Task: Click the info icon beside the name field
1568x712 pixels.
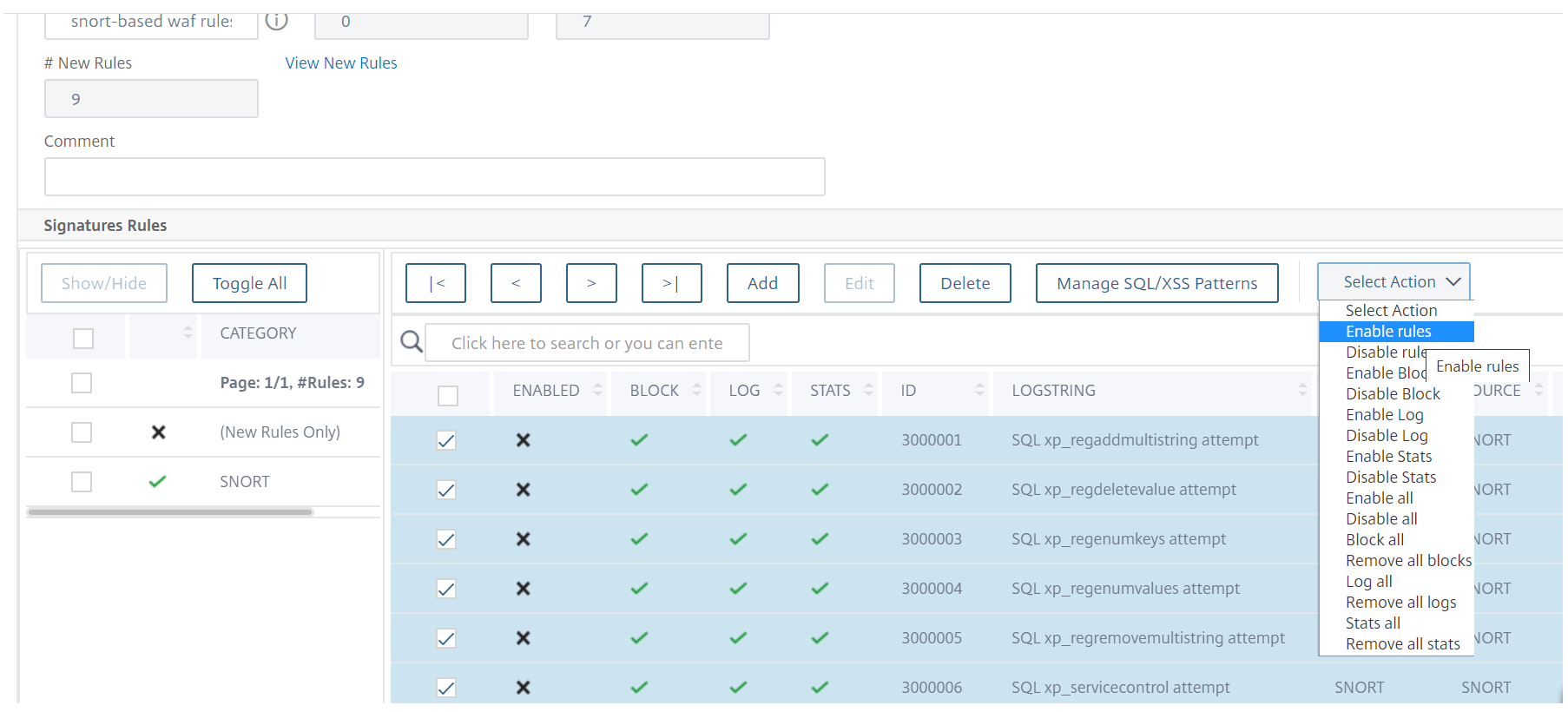Action: point(276,21)
